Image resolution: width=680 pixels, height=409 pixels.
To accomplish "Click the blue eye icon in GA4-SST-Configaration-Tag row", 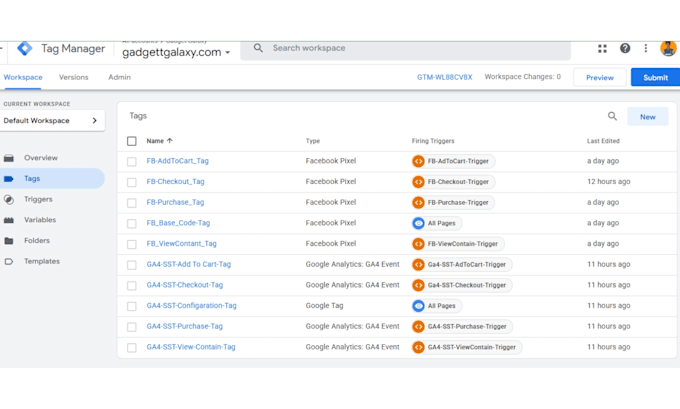I will pos(418,306).
